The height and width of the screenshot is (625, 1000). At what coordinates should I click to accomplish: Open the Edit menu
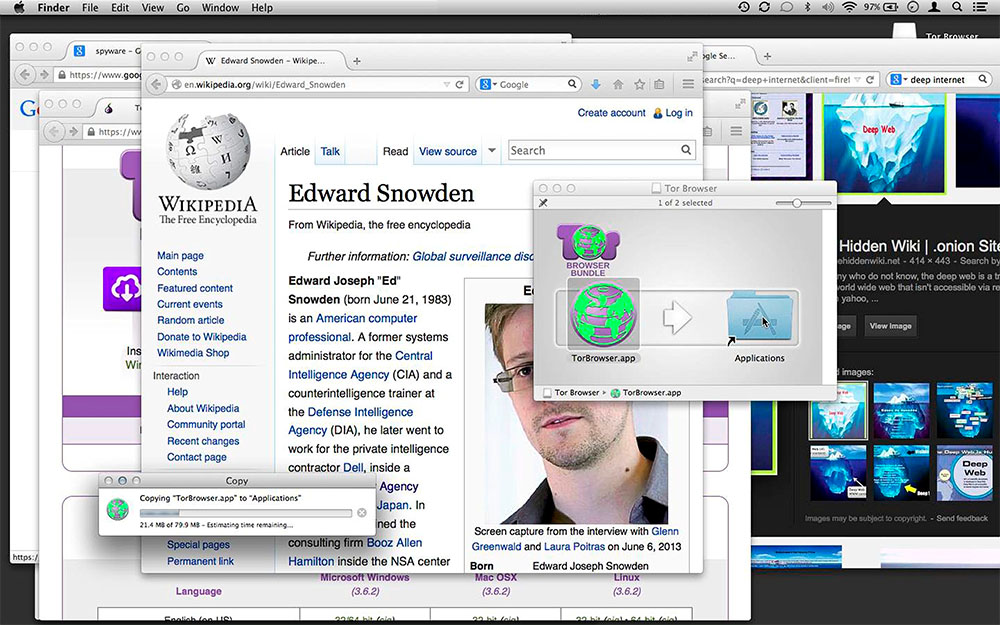click(120, 8)
